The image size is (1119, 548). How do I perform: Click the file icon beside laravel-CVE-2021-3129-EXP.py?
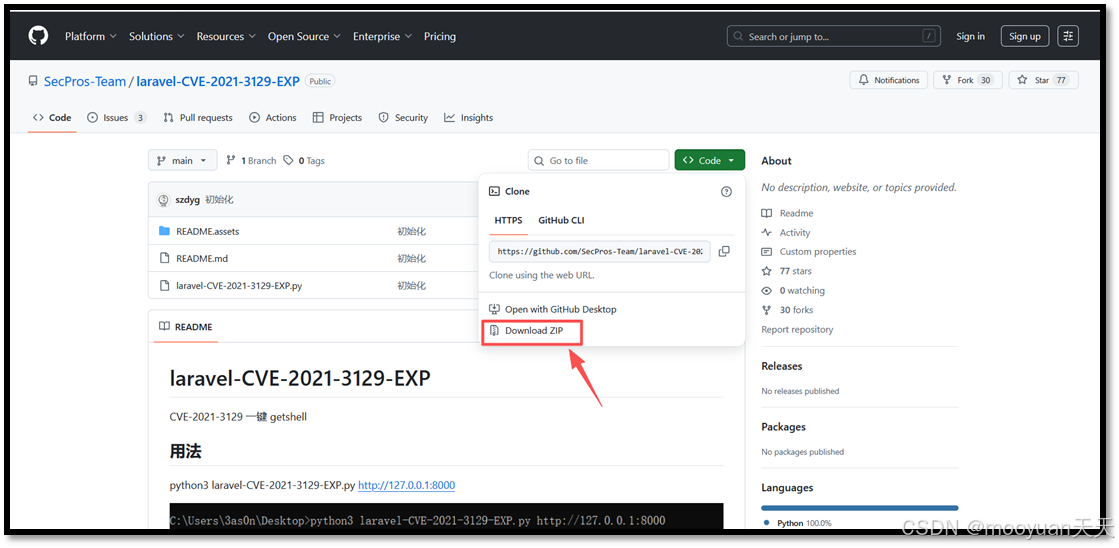click(164, 285)
